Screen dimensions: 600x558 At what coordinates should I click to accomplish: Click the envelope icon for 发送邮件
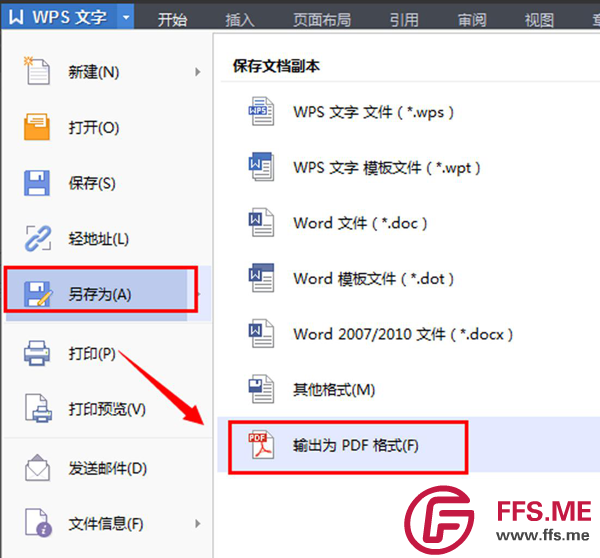[x=37, y=467]
